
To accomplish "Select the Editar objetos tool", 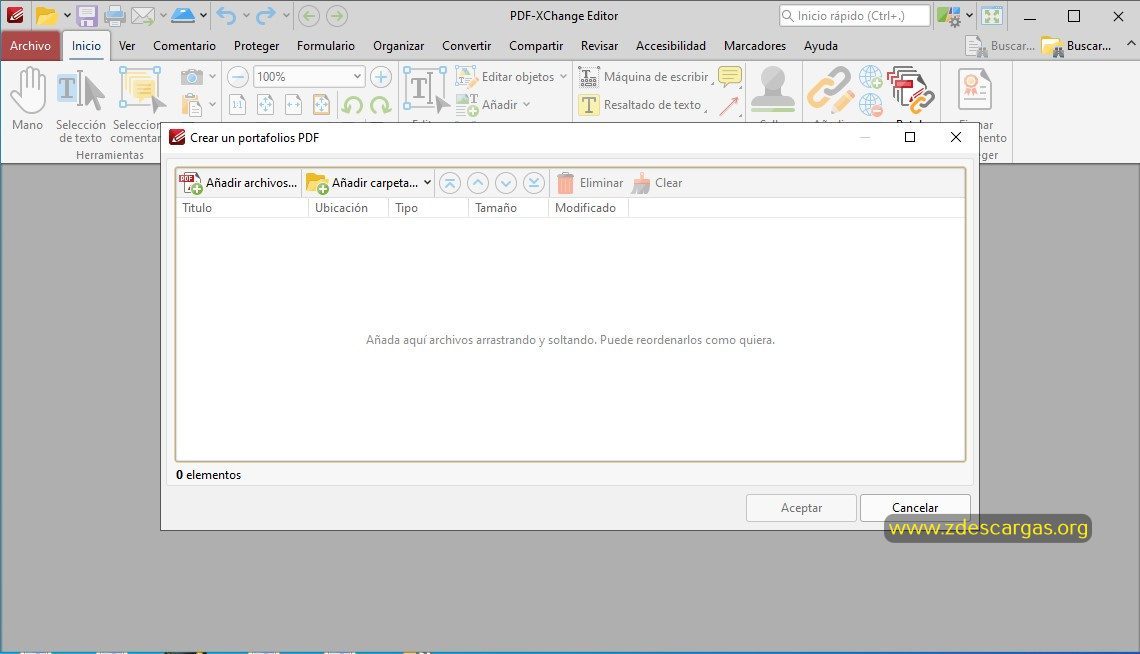I will [x=505, y=76].
